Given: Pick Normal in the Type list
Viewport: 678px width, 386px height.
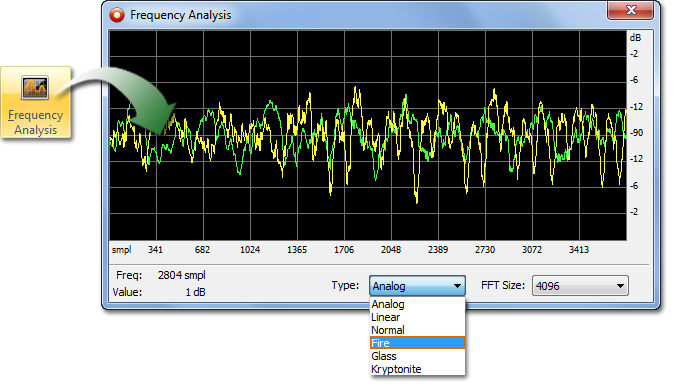Looking at the screenshot, I should coord(417,330).
